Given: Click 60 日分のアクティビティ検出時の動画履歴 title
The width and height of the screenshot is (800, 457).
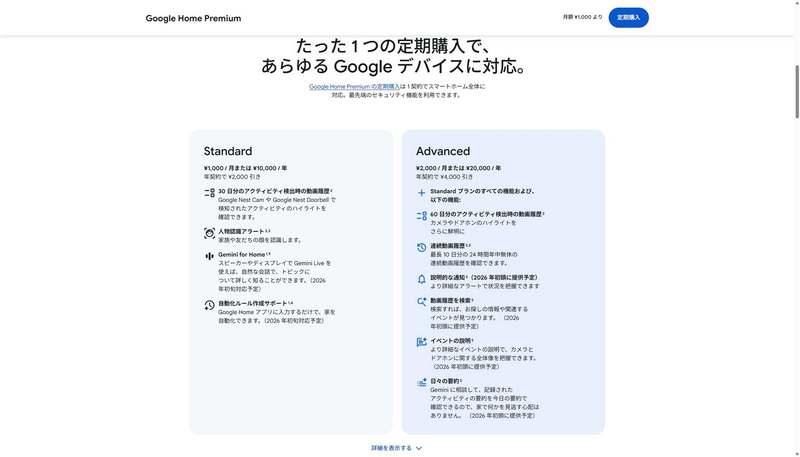Looking at the screenshot, I should (486, 214).
